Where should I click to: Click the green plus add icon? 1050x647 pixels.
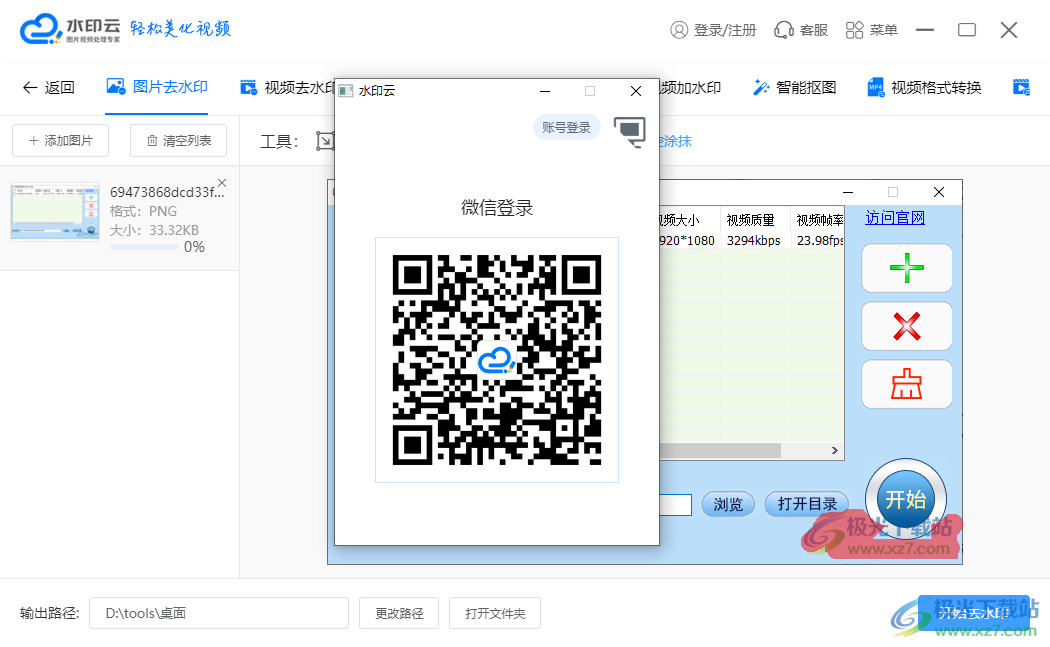click(x=907, y=268)
